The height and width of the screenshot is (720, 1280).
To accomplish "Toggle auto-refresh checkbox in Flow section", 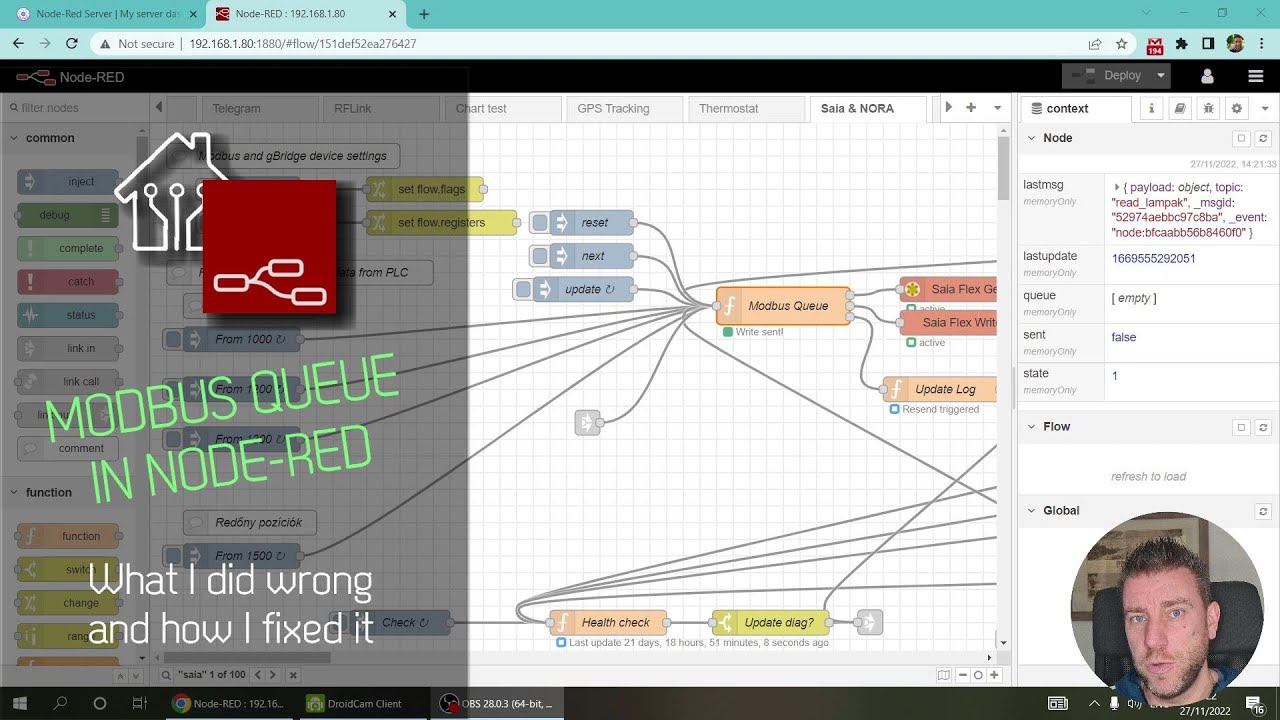I will 1241,427.
